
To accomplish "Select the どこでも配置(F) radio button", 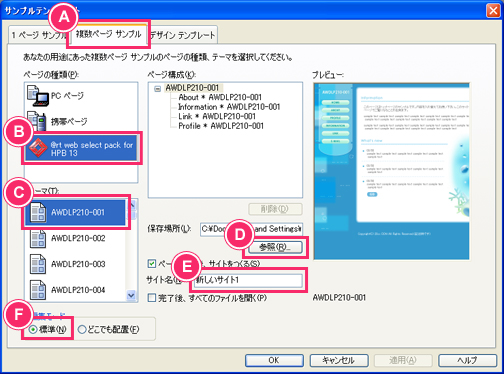I will pyautogui.click(x=82, y=330).
